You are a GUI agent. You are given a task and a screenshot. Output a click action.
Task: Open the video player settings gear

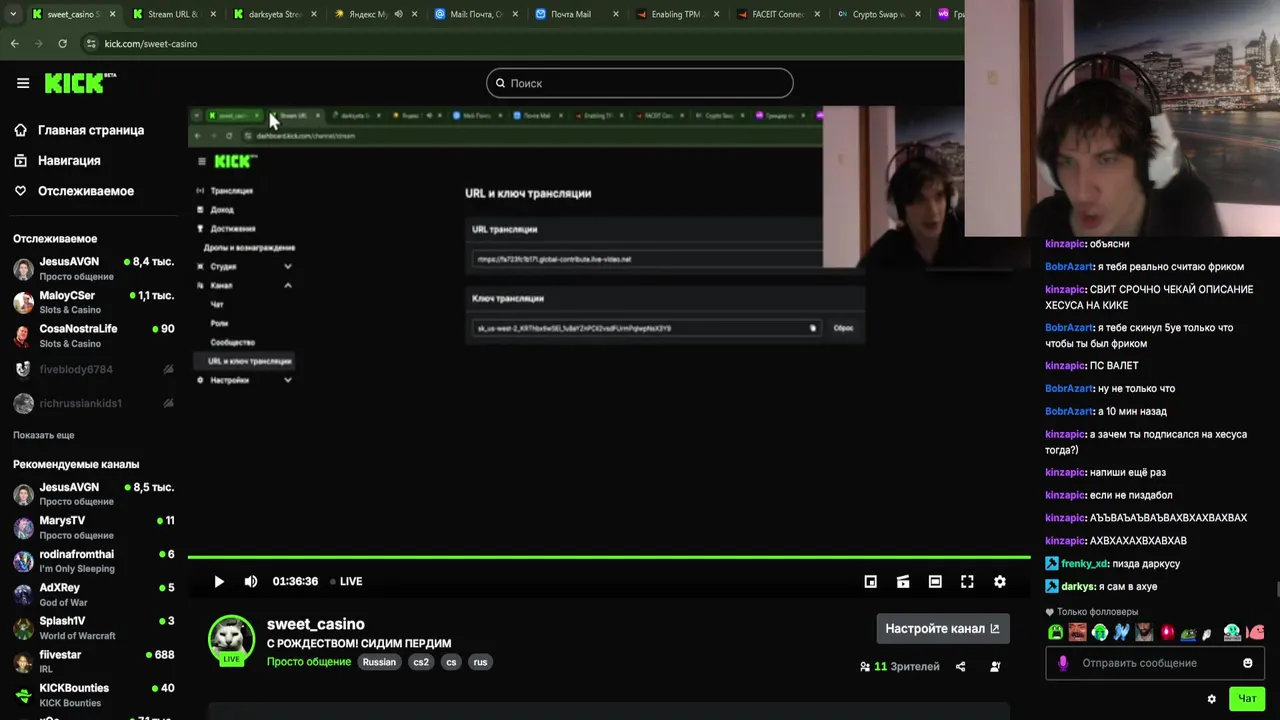tap(999, 581)
